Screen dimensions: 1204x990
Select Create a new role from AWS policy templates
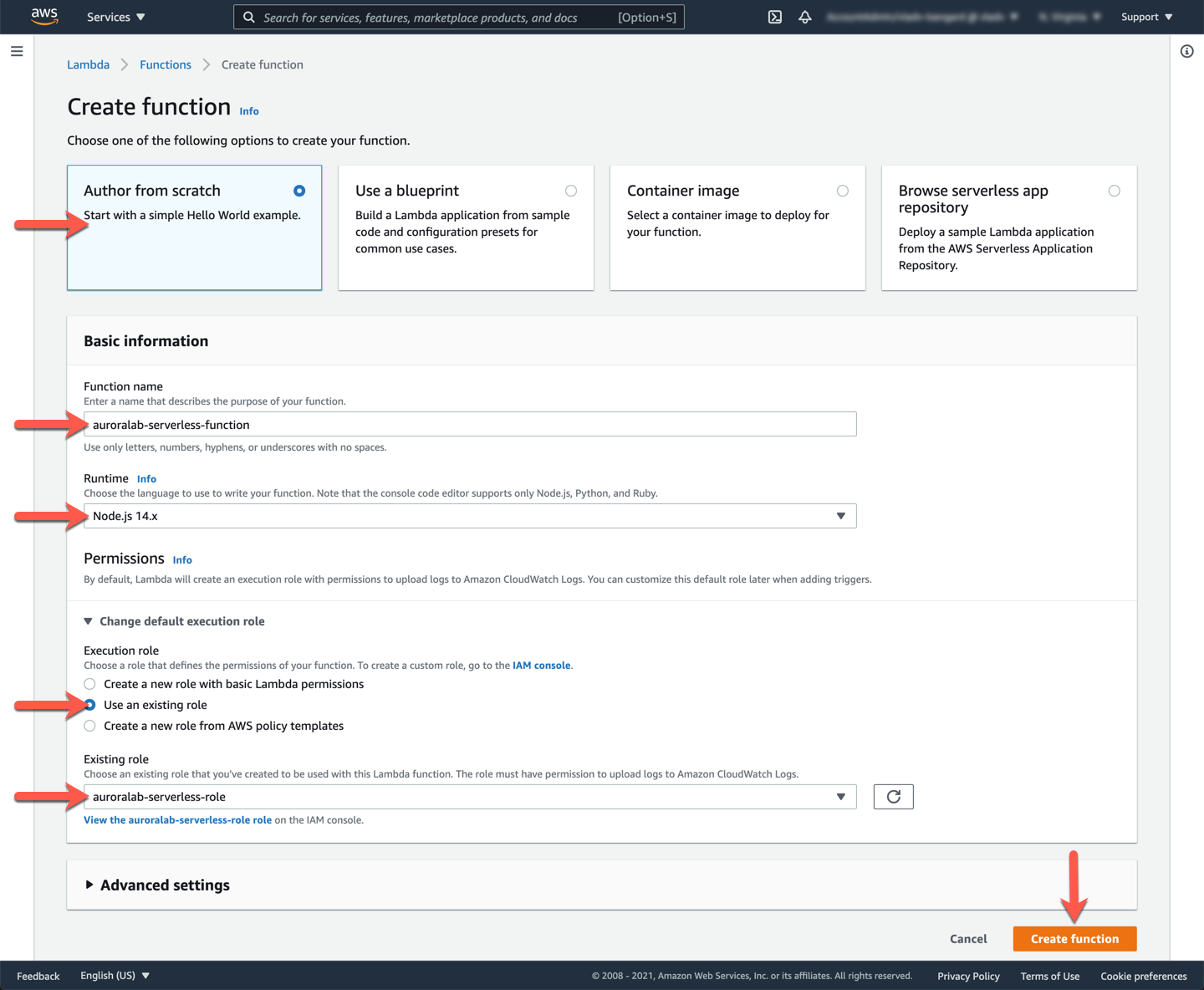90,726
